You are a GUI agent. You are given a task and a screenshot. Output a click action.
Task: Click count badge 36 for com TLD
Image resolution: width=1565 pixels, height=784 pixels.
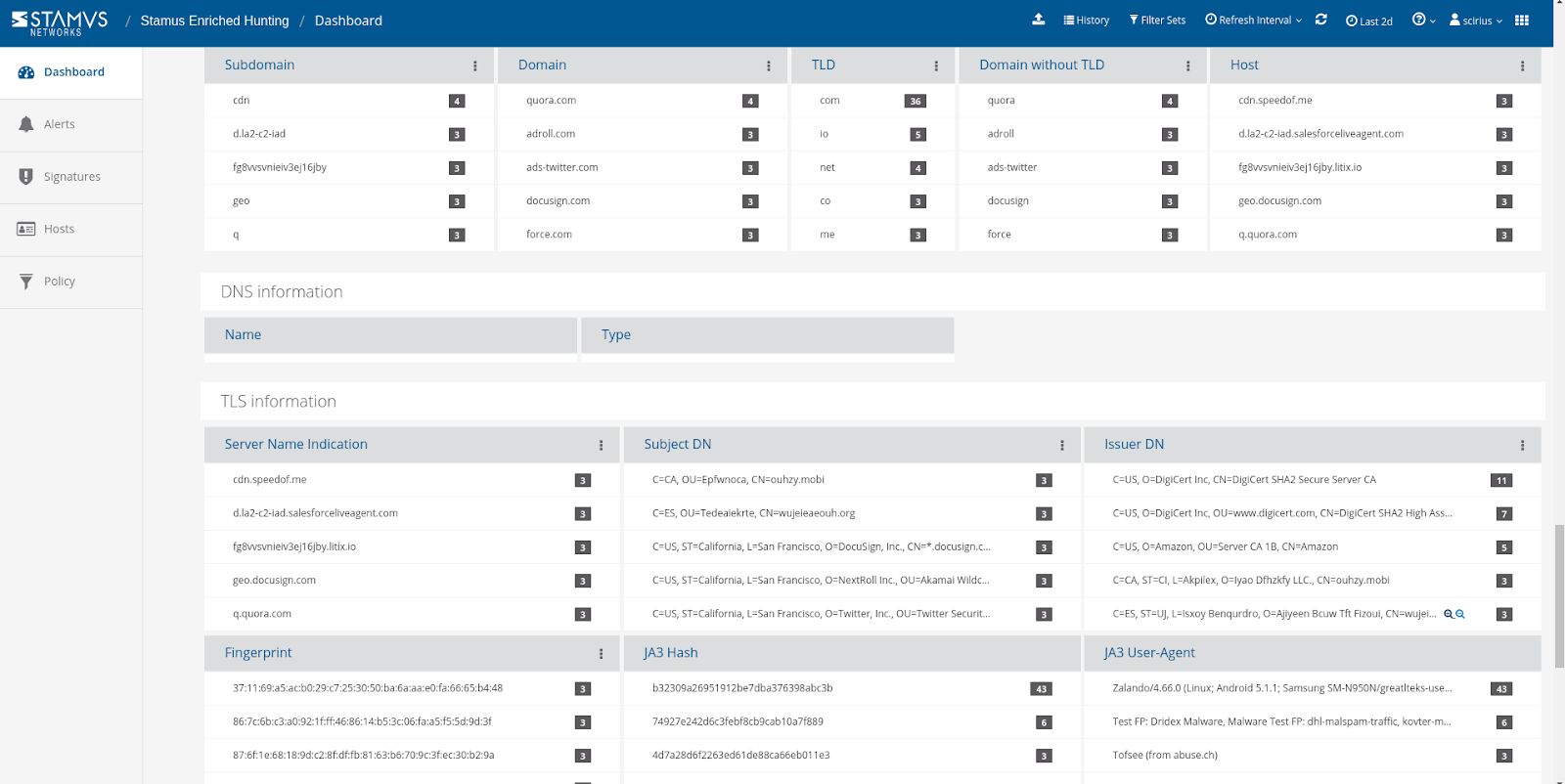tap(916, 102)
